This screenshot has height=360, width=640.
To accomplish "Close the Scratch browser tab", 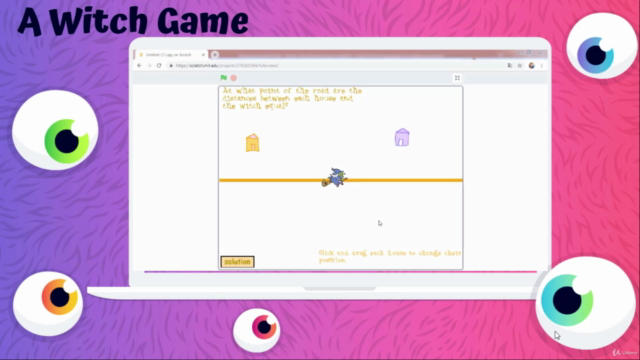I will [203, 55].
